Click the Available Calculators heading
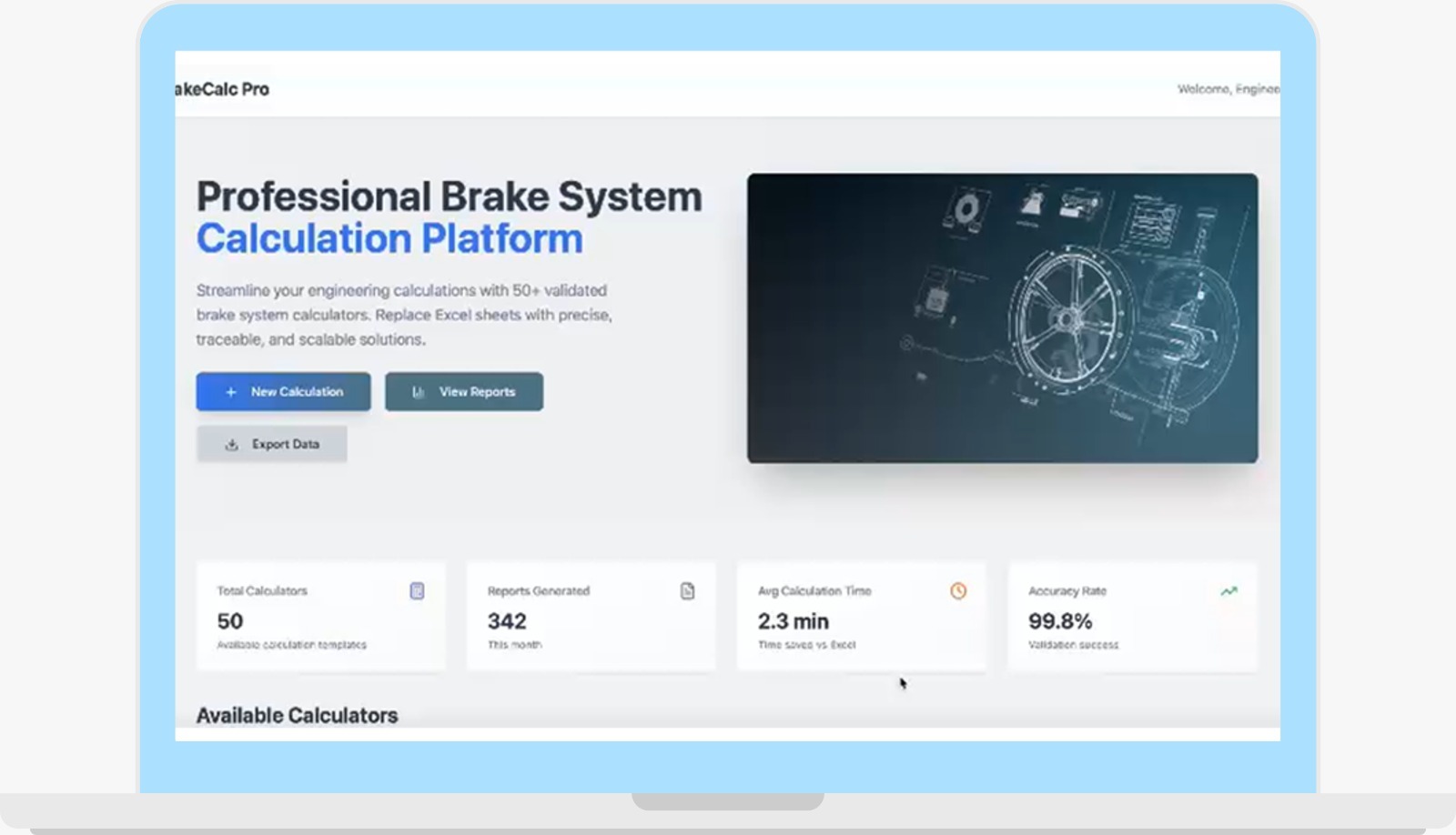 pyautogui.click(x=297, y=716)
